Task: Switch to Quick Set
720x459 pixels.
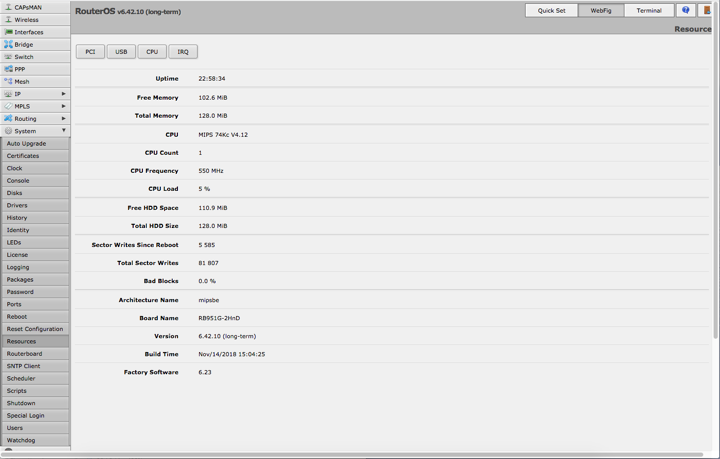Action: click(x=551, y=11)
